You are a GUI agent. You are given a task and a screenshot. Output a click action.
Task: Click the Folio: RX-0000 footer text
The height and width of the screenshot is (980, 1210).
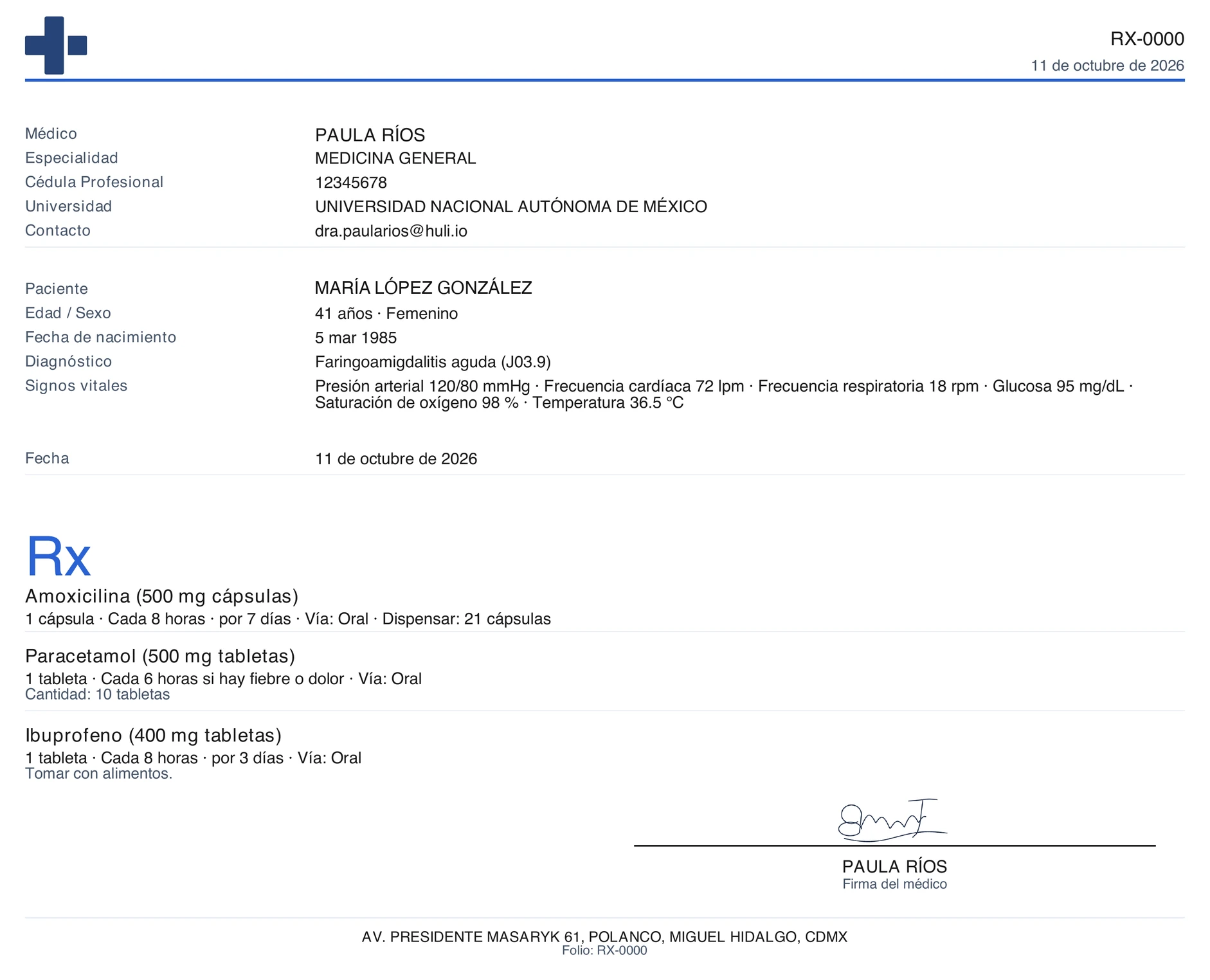(x=604, y=950)
